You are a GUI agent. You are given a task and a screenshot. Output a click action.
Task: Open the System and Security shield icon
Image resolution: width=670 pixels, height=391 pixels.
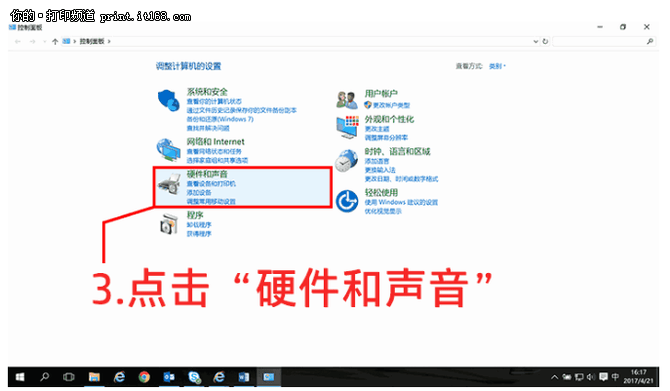(x=168, y=100)
